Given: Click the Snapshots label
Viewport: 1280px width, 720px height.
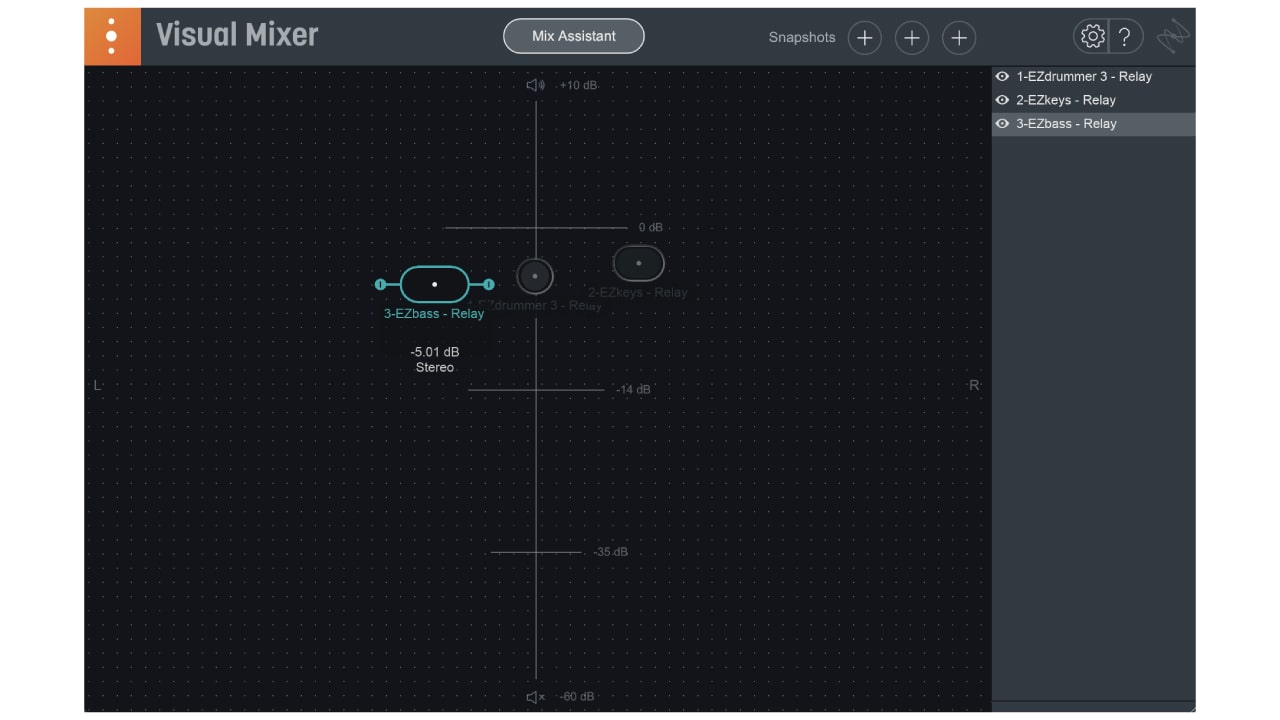Looking at the screenshot, I should pyautogui.click(x=801, y=37).
